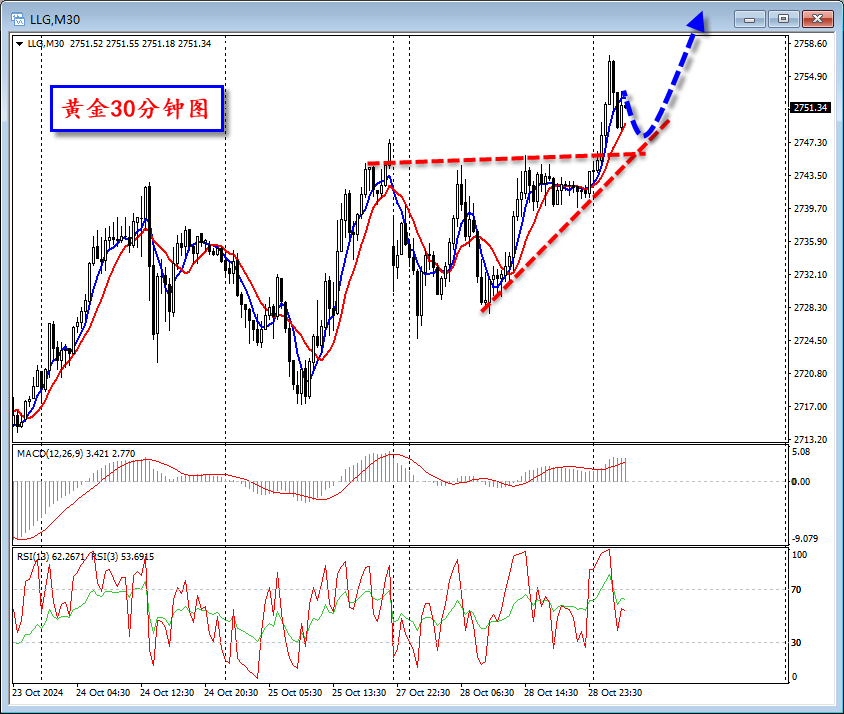The width and height of the screenshot is (844, 714).
Task: Click the 2732.10 price scale label
Action: tap(810, 275)
